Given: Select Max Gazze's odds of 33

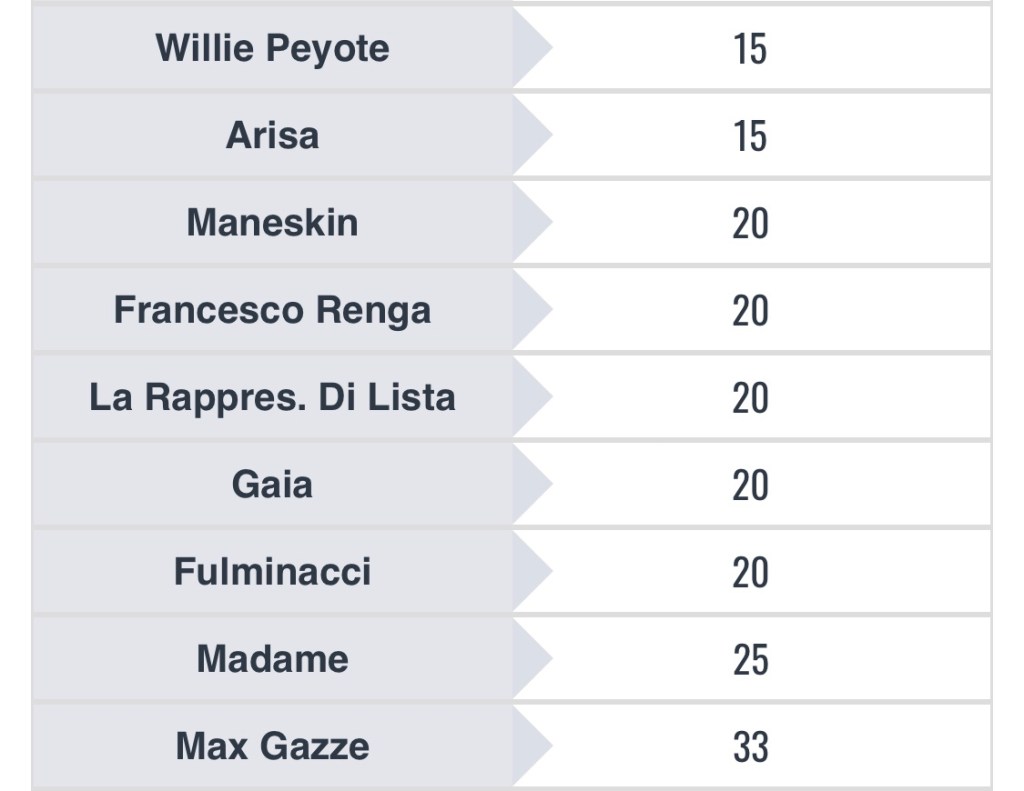Looking at the screenshot, I should (750, 746).
